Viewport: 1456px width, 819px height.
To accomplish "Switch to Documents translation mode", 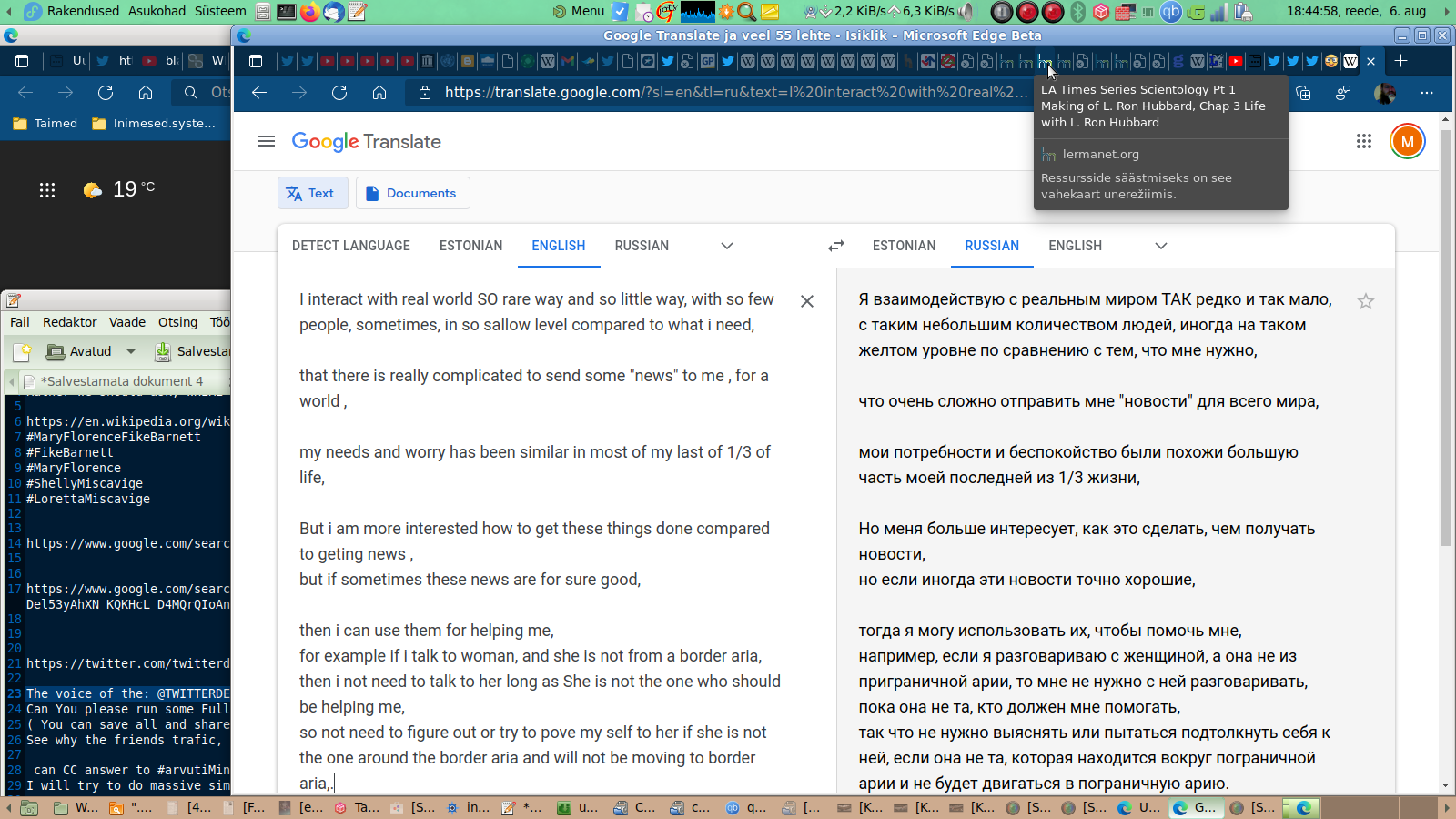I will (412, 193).
